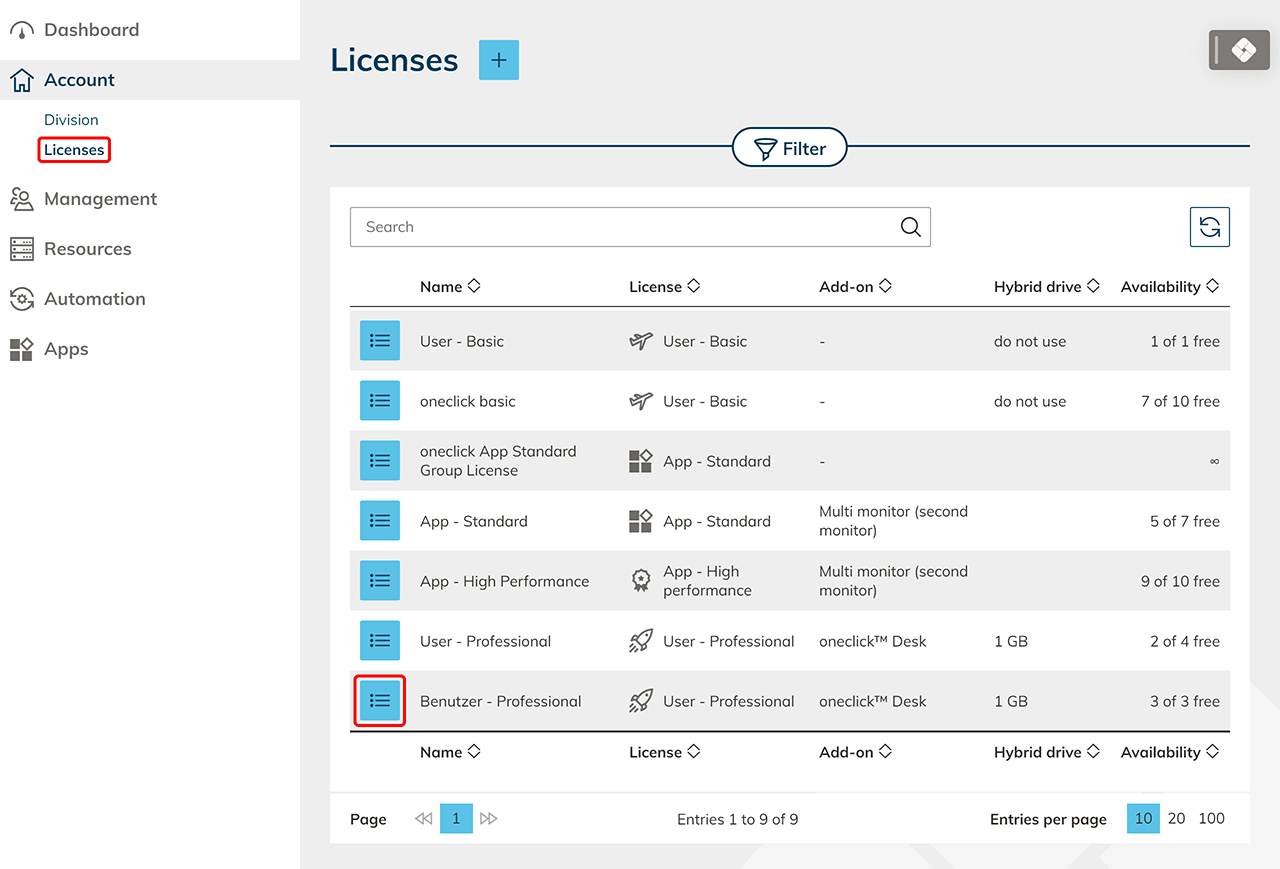
Task: Click the magnifier icon in the search box
Action: 910,227
